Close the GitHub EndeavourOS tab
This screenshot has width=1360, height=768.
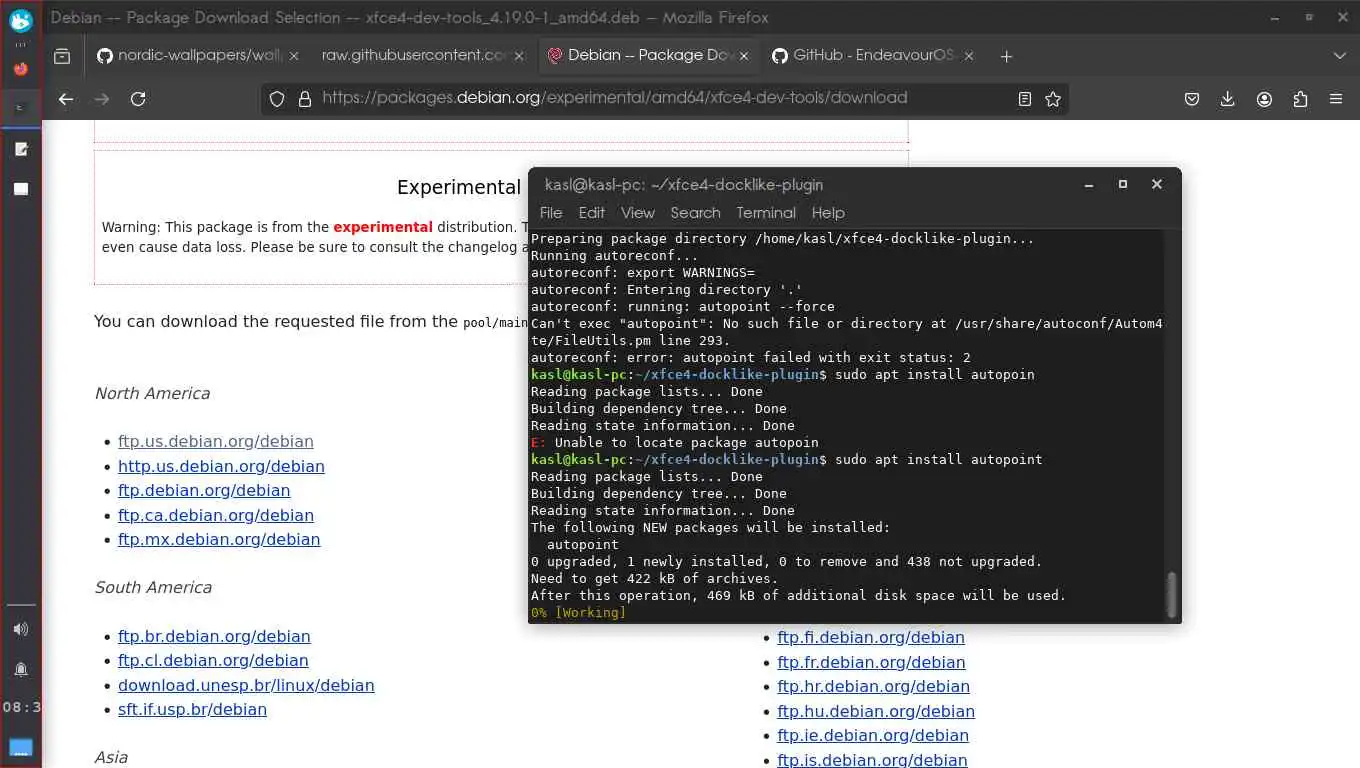(969, 56)
